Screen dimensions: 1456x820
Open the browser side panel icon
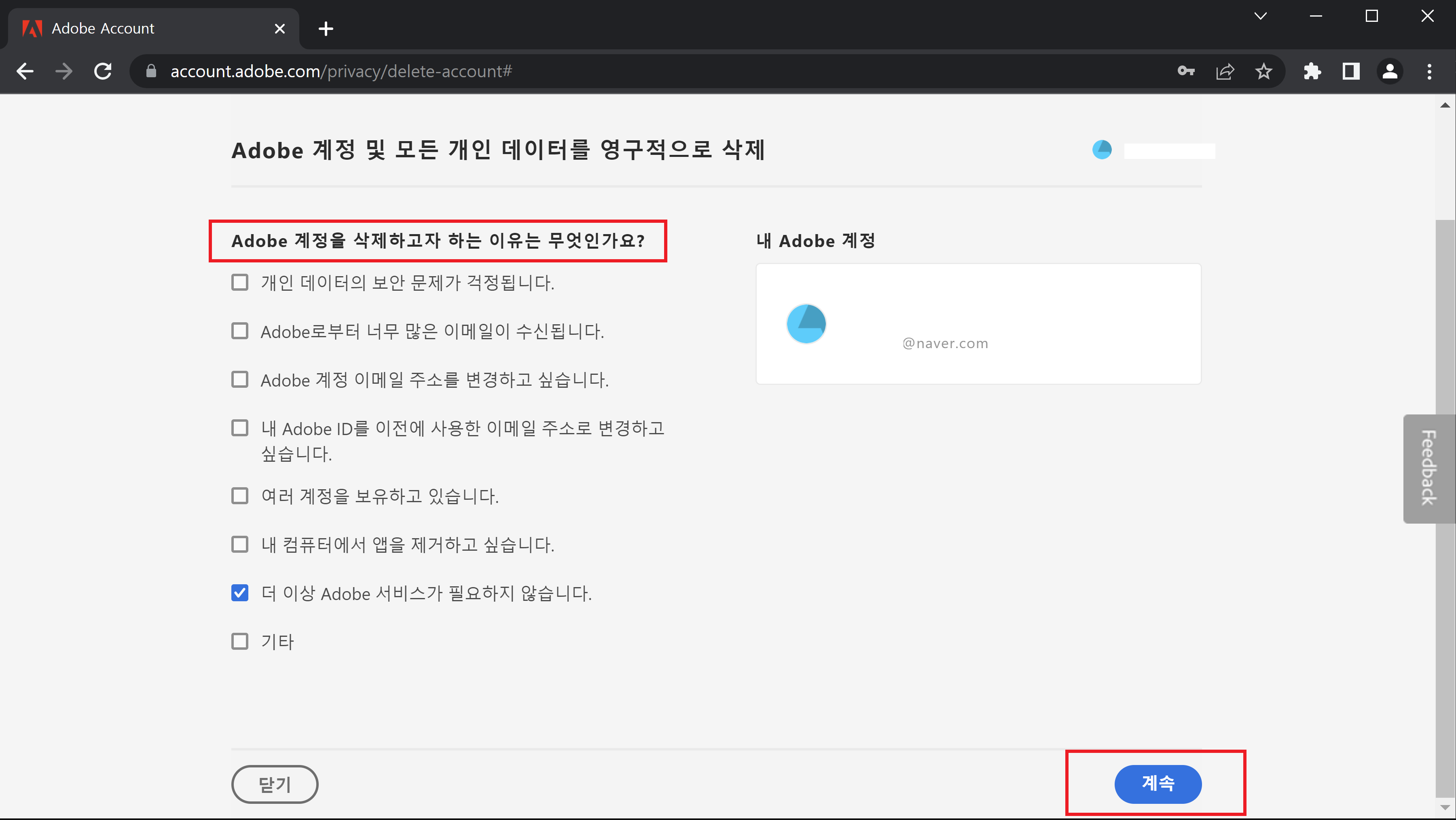pyautogui.click(x=1351, y=71)
